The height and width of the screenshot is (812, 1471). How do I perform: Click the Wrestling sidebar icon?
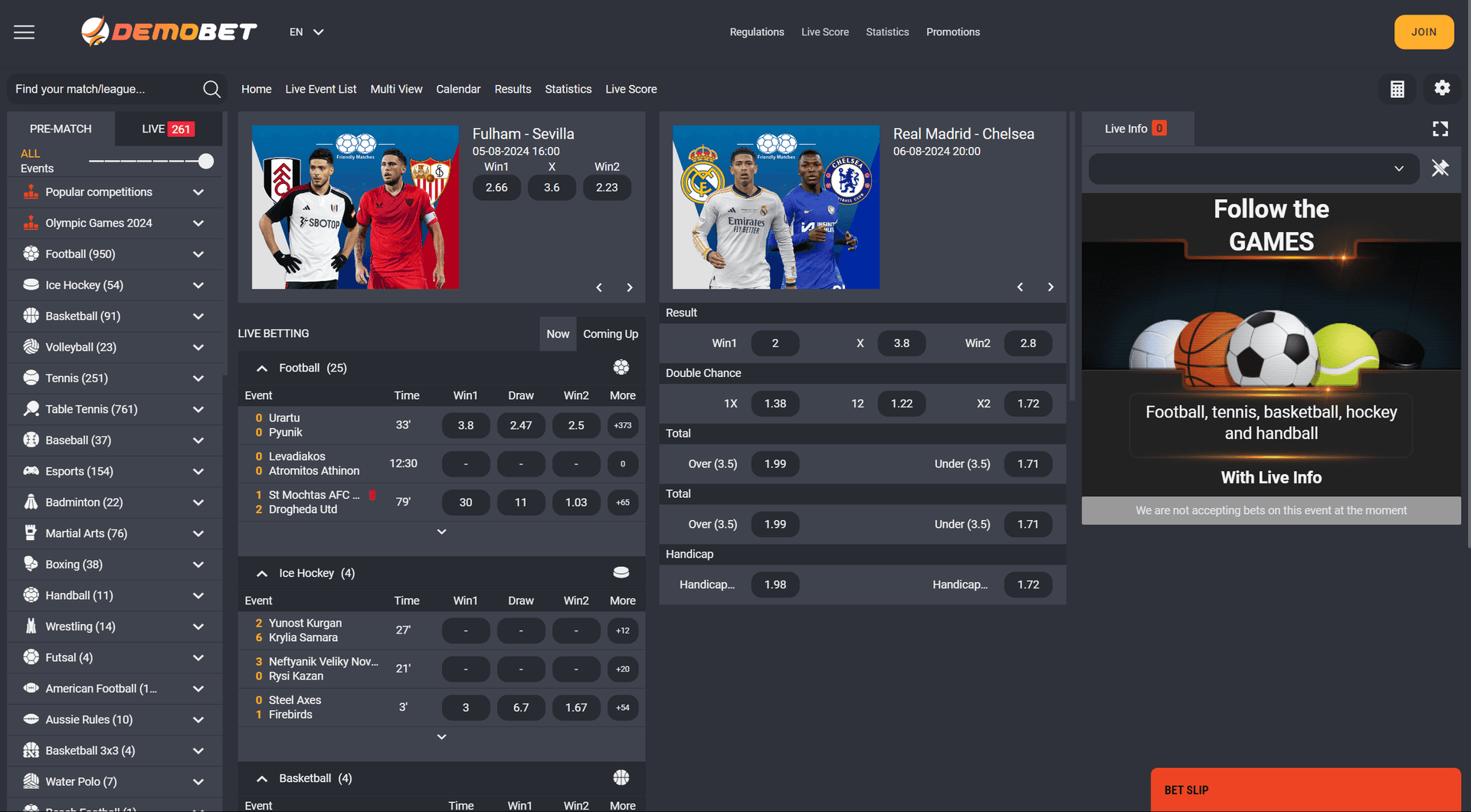pyautogui.click(x=31, y=626)
